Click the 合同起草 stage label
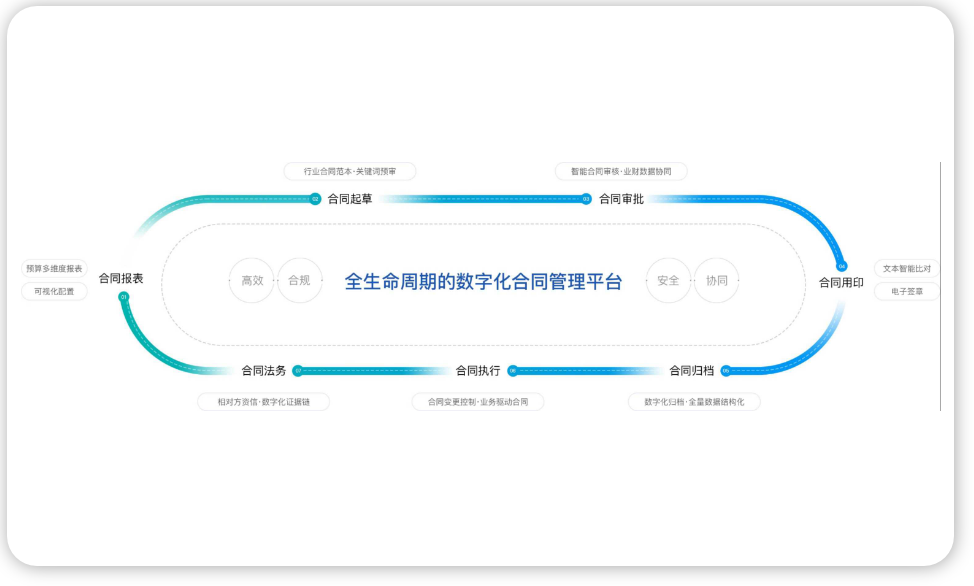 point(350,199)
